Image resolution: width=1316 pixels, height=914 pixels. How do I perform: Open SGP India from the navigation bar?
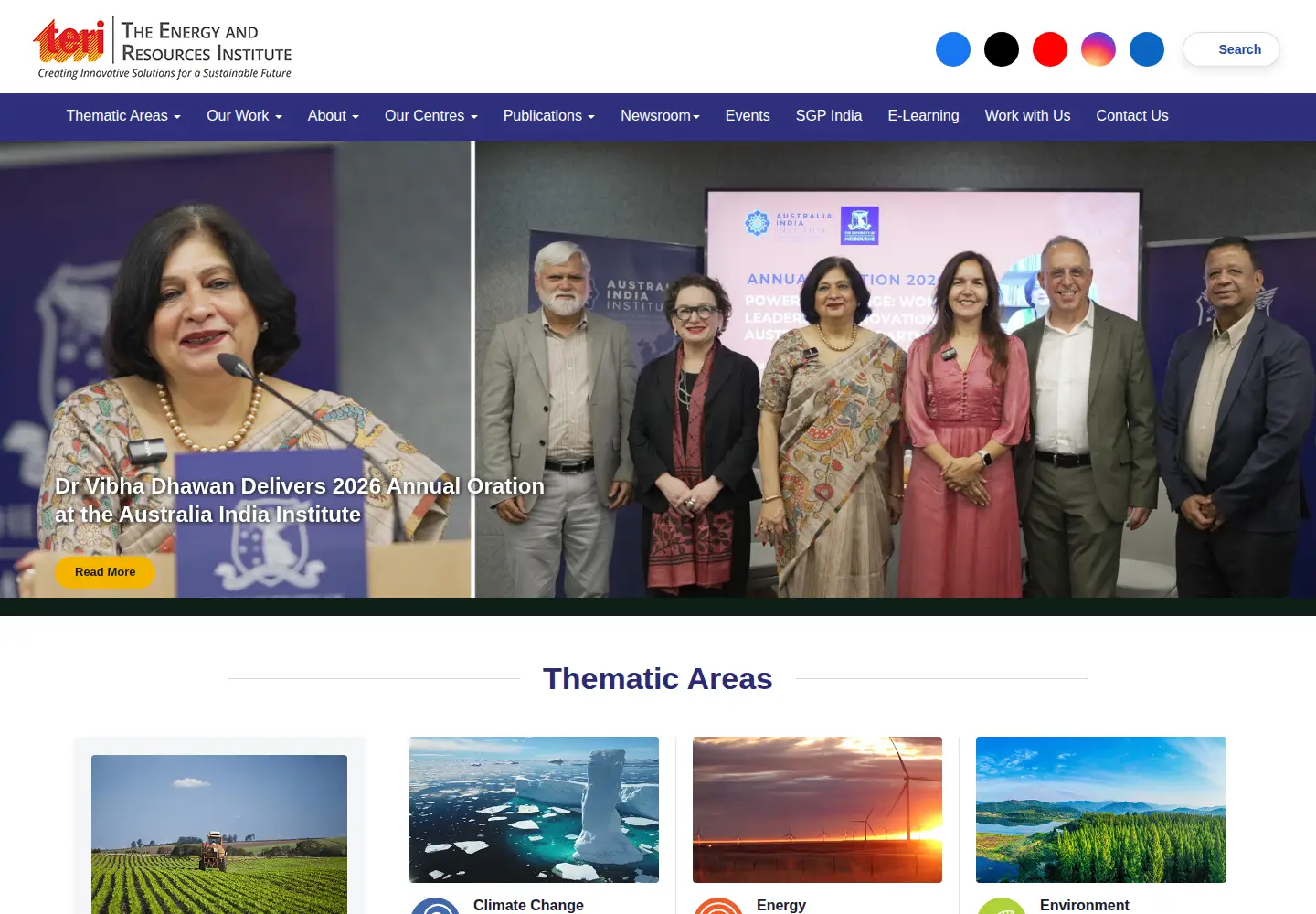tap(829, 116)
